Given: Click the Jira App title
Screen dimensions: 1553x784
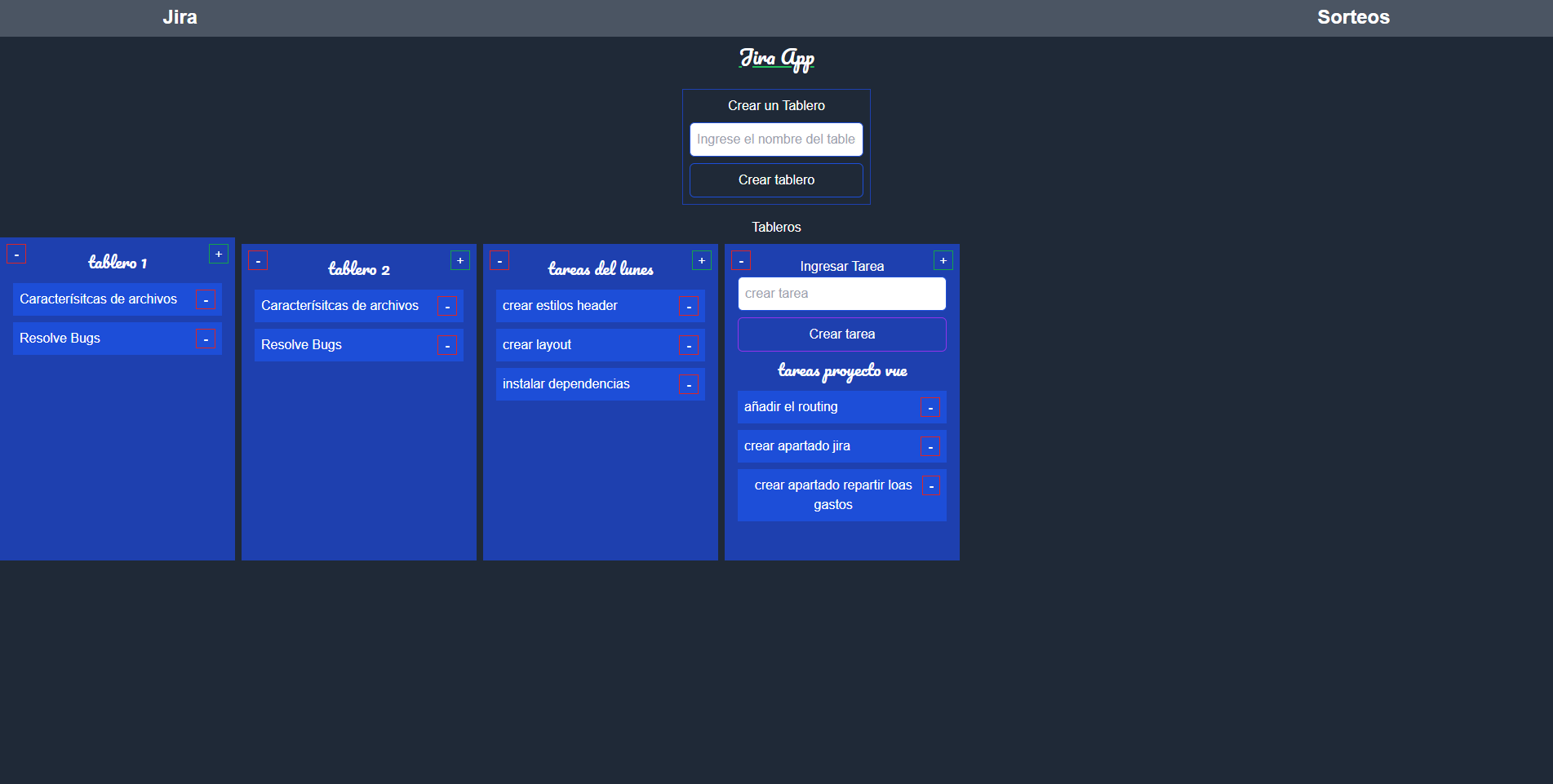Looking at the screenshot, I should tap(776, 59).
